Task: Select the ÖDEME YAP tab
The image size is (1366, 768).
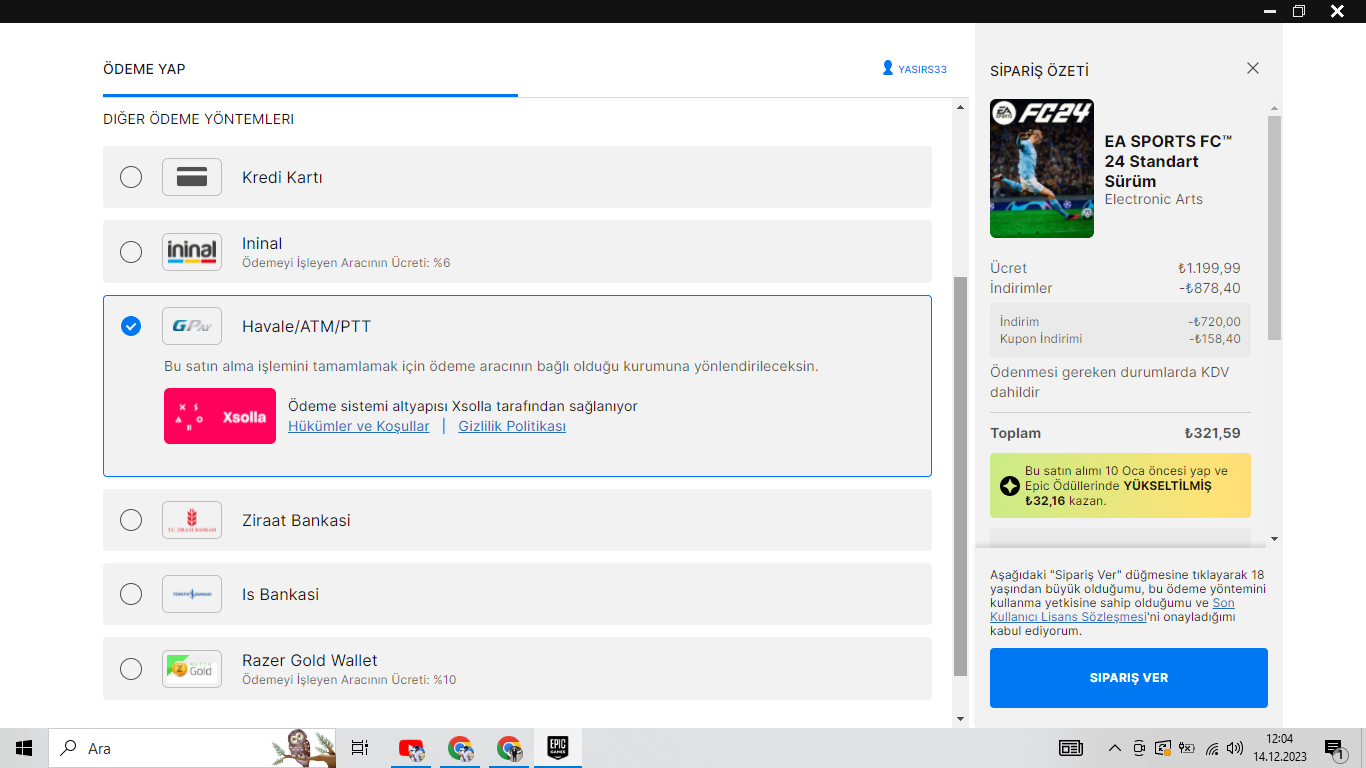Action: [144, 69]
